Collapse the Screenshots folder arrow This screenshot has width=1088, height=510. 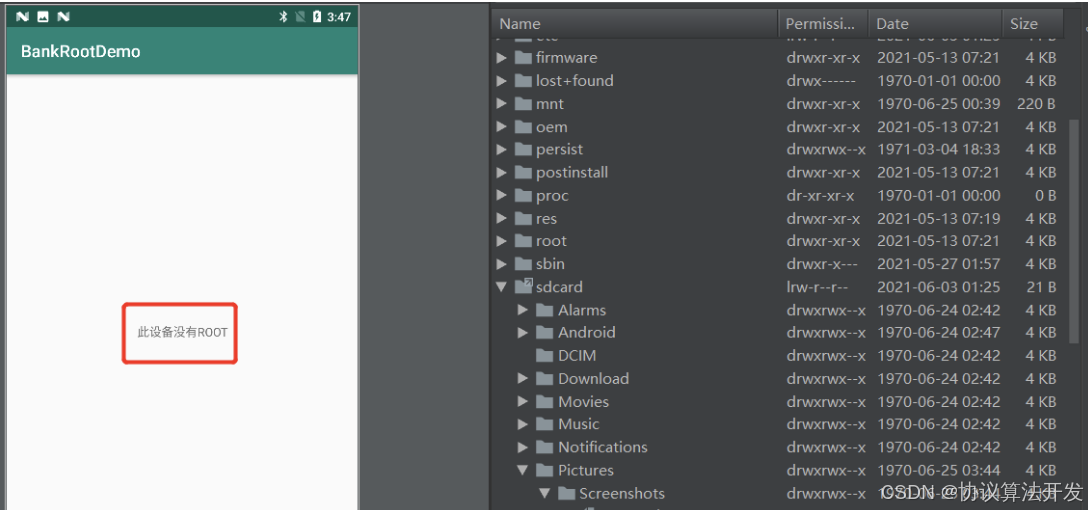coord(545,493)
